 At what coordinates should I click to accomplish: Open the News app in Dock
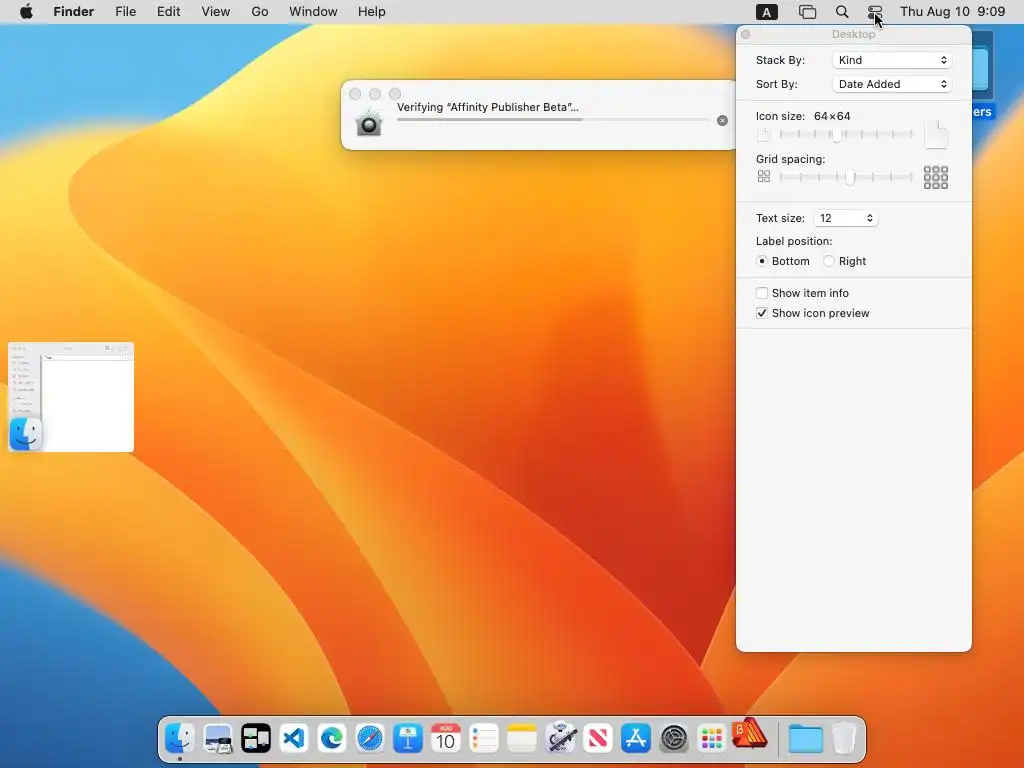598,739
